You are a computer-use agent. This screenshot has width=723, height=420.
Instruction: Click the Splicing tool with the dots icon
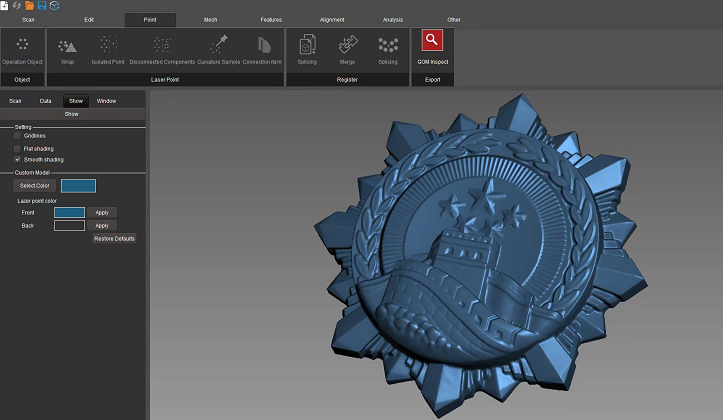pos(388,51)
